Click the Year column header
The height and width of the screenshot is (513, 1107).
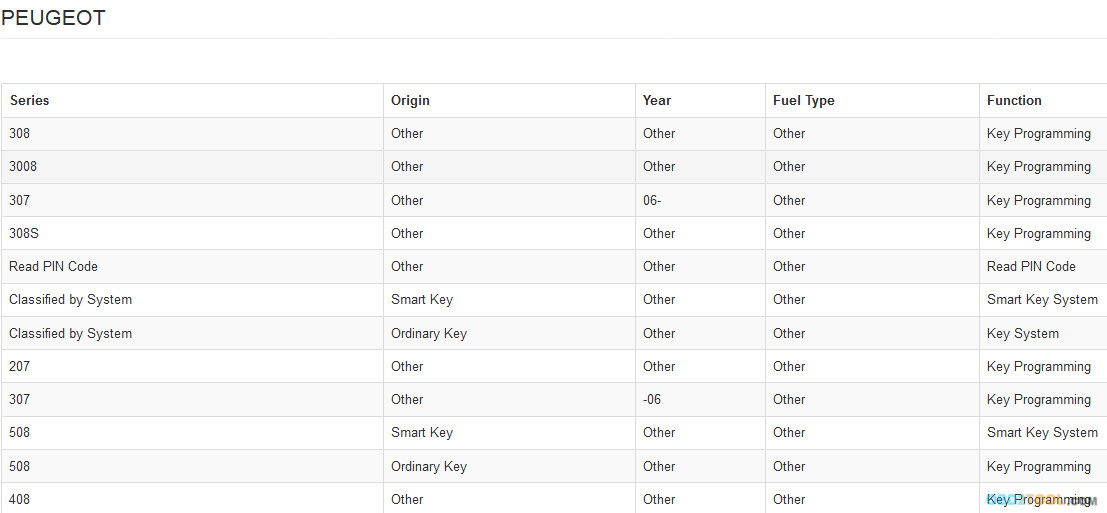click(x=657, y=100)
